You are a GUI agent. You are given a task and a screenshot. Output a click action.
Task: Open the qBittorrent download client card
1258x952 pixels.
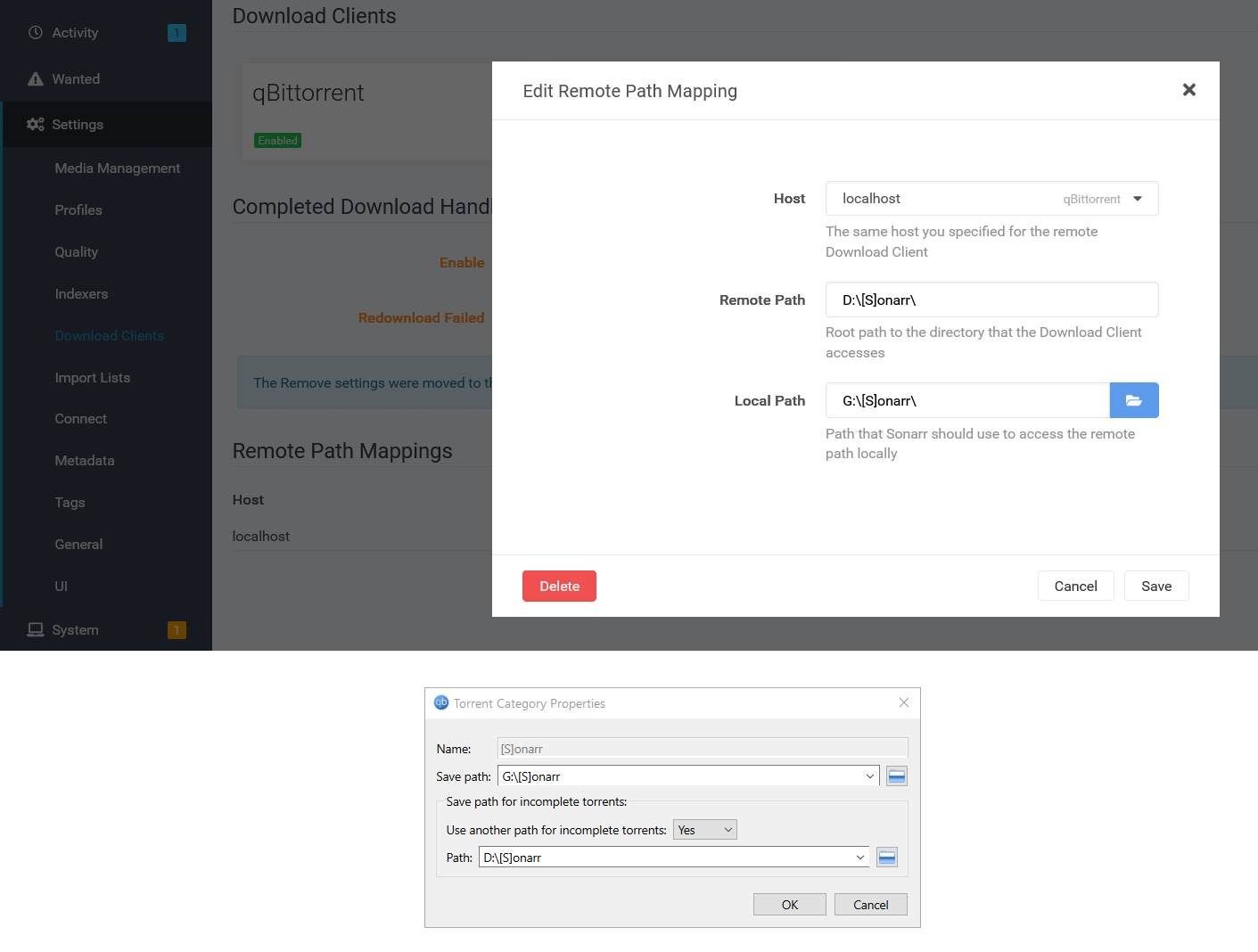(366, 111)
